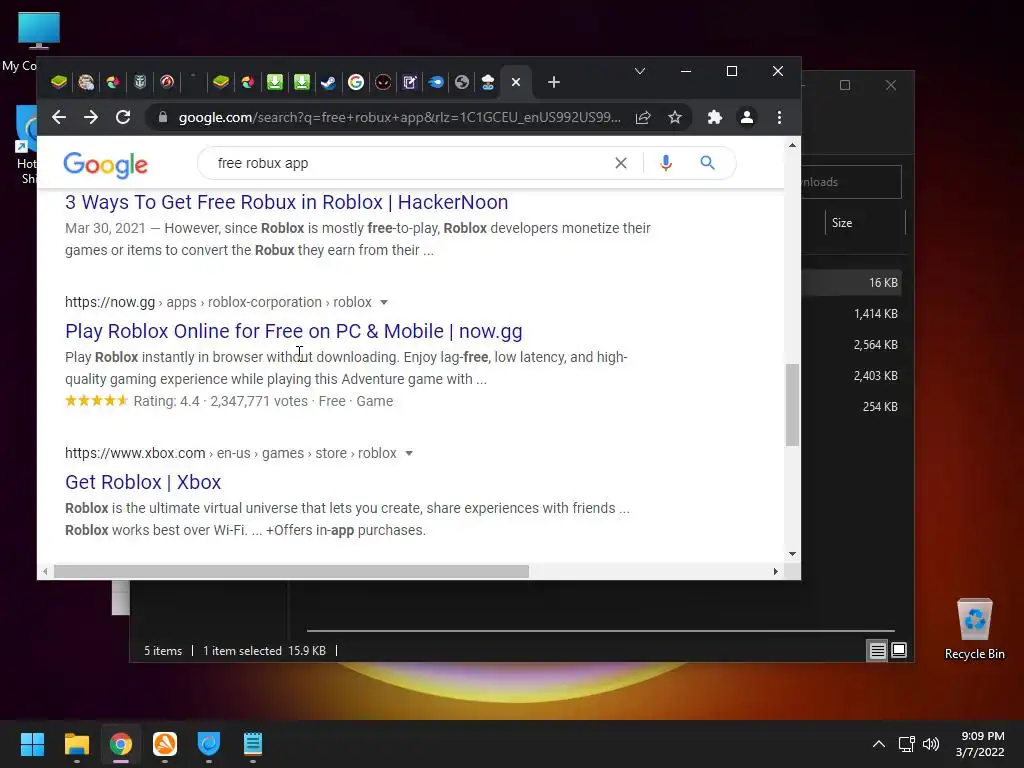This screenshot has width=1024, height=768.
Task: Open File Explorer from the taskbar
Action: (x=76, y=744)
